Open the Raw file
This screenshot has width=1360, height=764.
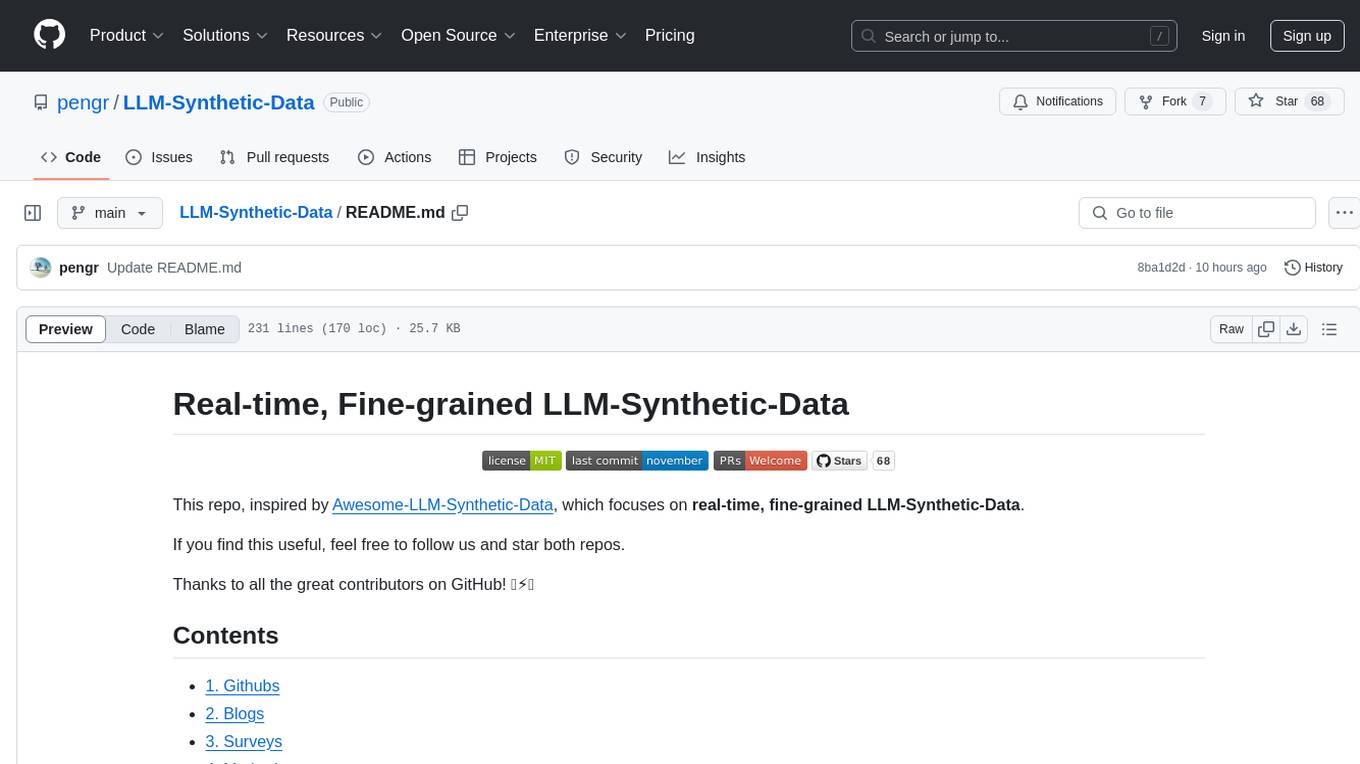(x=1231, y=329)
